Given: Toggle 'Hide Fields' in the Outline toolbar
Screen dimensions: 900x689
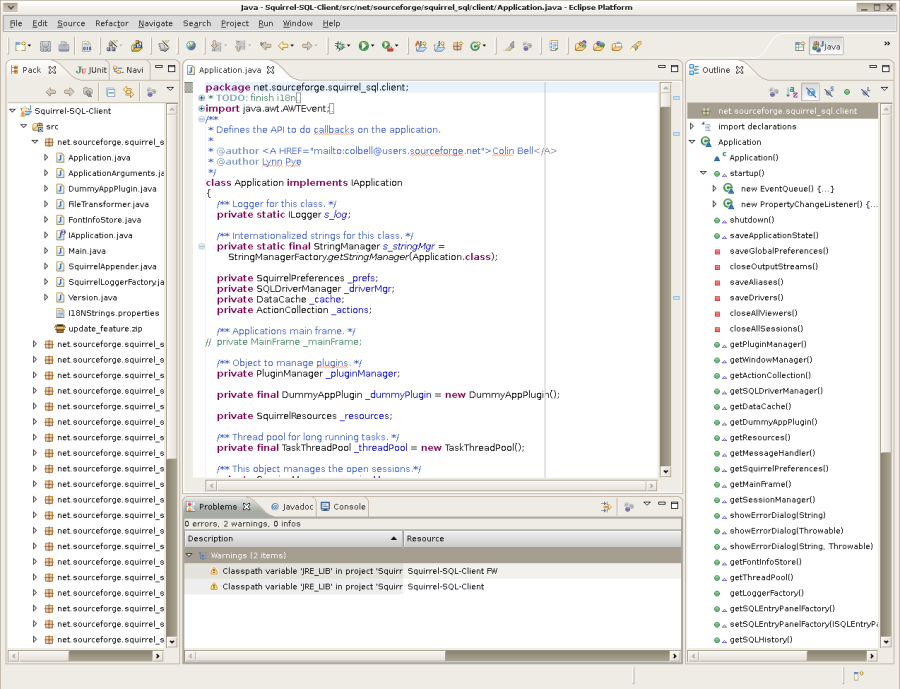Looking at the screenshot, I should coord(812,90).
